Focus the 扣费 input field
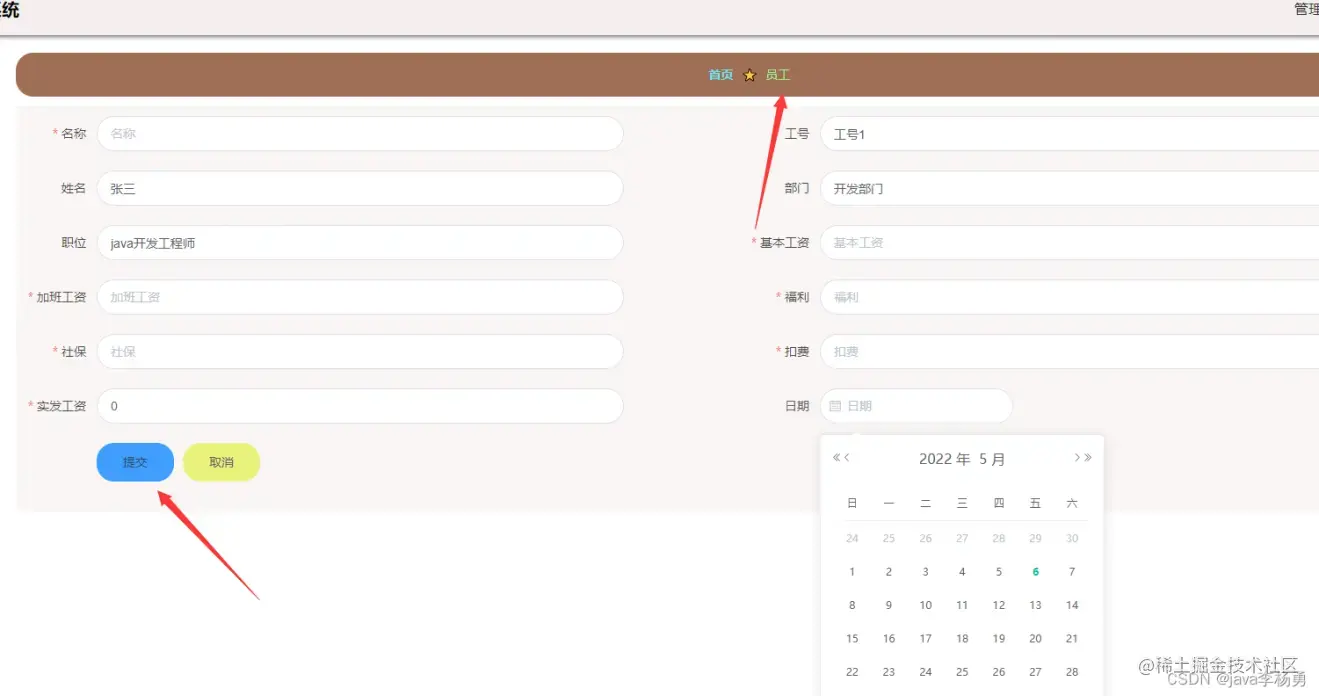Viewport: 1319px width, 696px height. tap(1069, 351)
